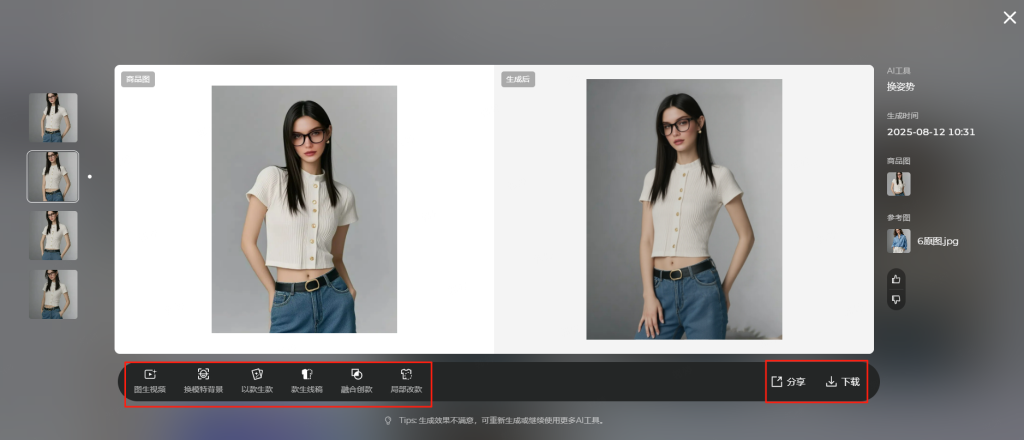
Task: Click the 商品图 badge on the left image
Action: tap(138, 80)
